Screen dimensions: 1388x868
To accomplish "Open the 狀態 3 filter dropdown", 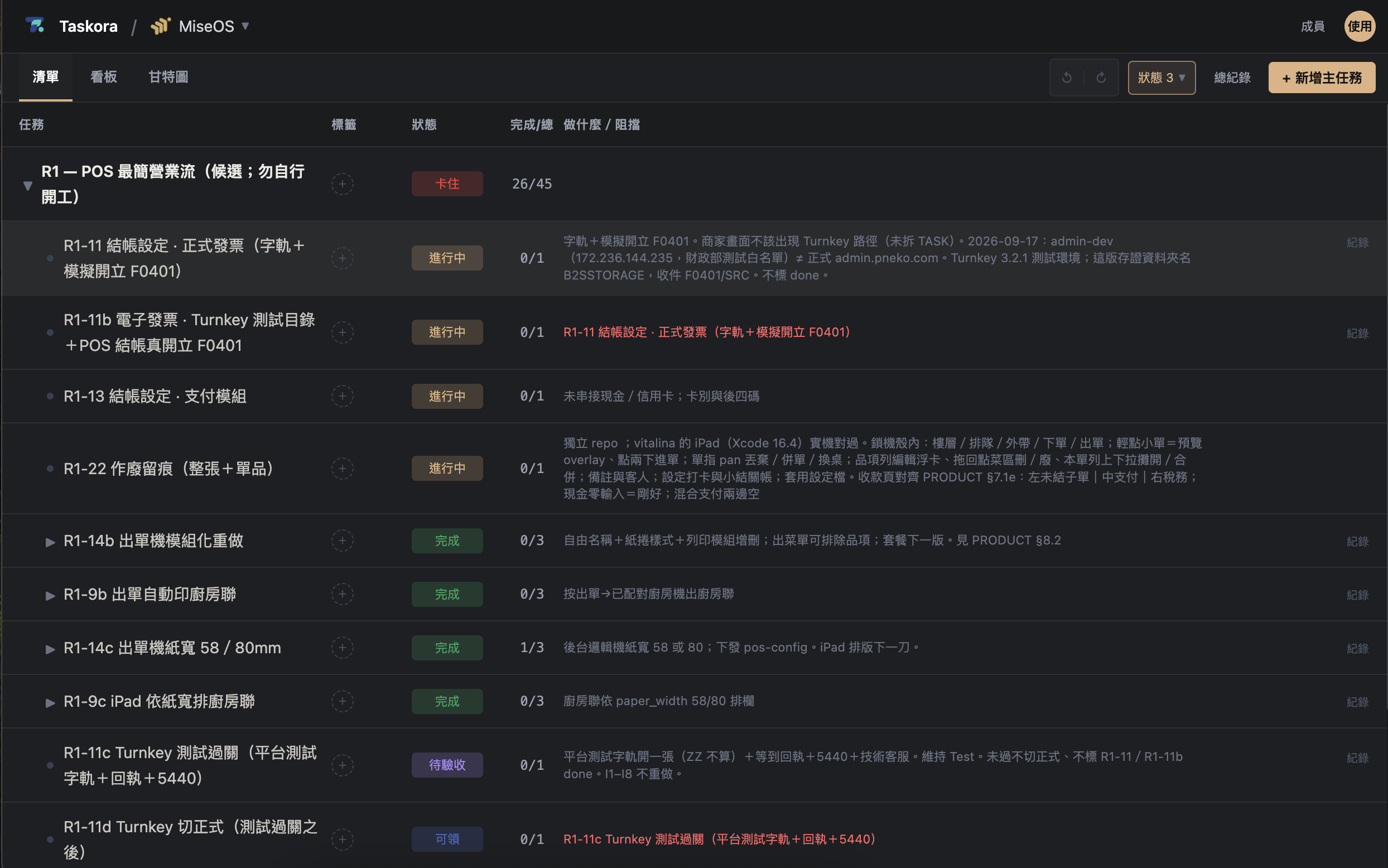I will tap(1162, 78).
